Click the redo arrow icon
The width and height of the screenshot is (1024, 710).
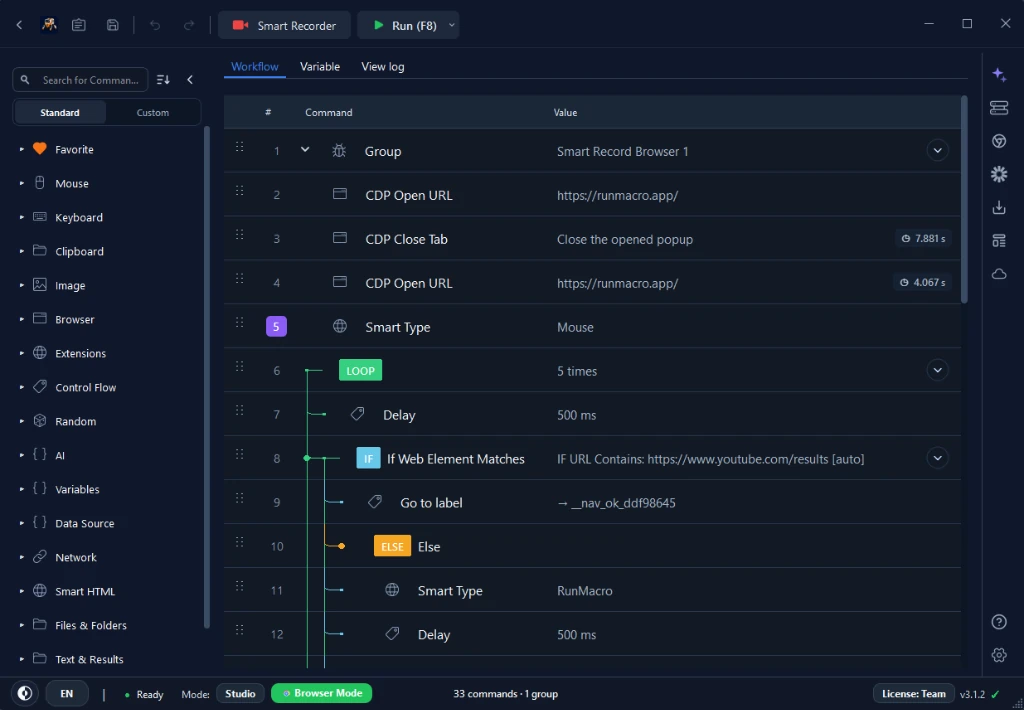[189, 25]
